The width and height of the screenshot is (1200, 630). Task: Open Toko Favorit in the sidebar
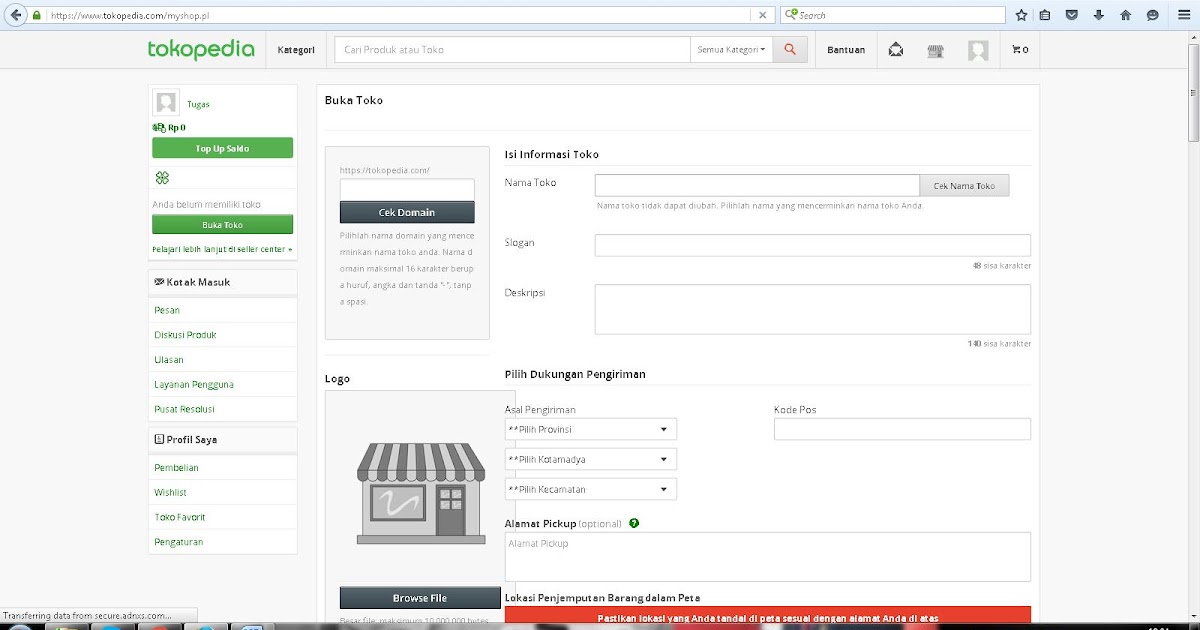tap(180, 517)
